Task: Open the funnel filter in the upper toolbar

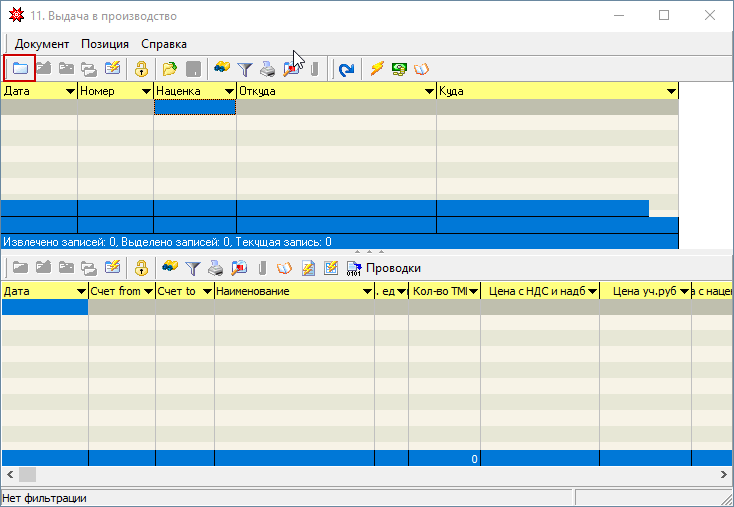Action: click(x=245, y=70)
